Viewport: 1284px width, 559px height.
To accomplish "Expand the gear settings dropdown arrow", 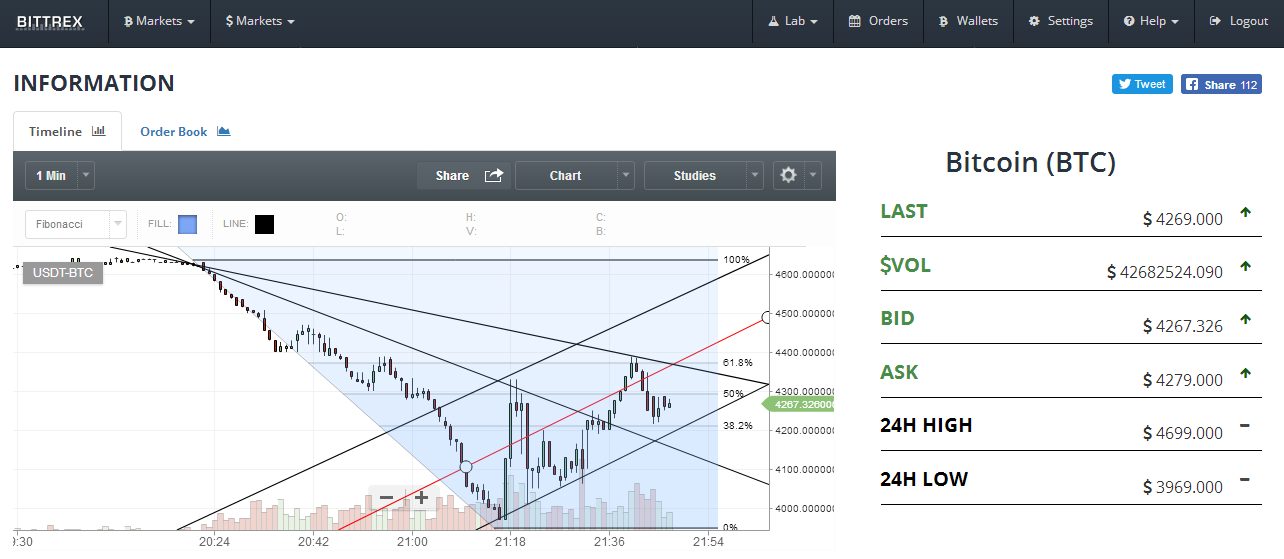I will point(812,176).
